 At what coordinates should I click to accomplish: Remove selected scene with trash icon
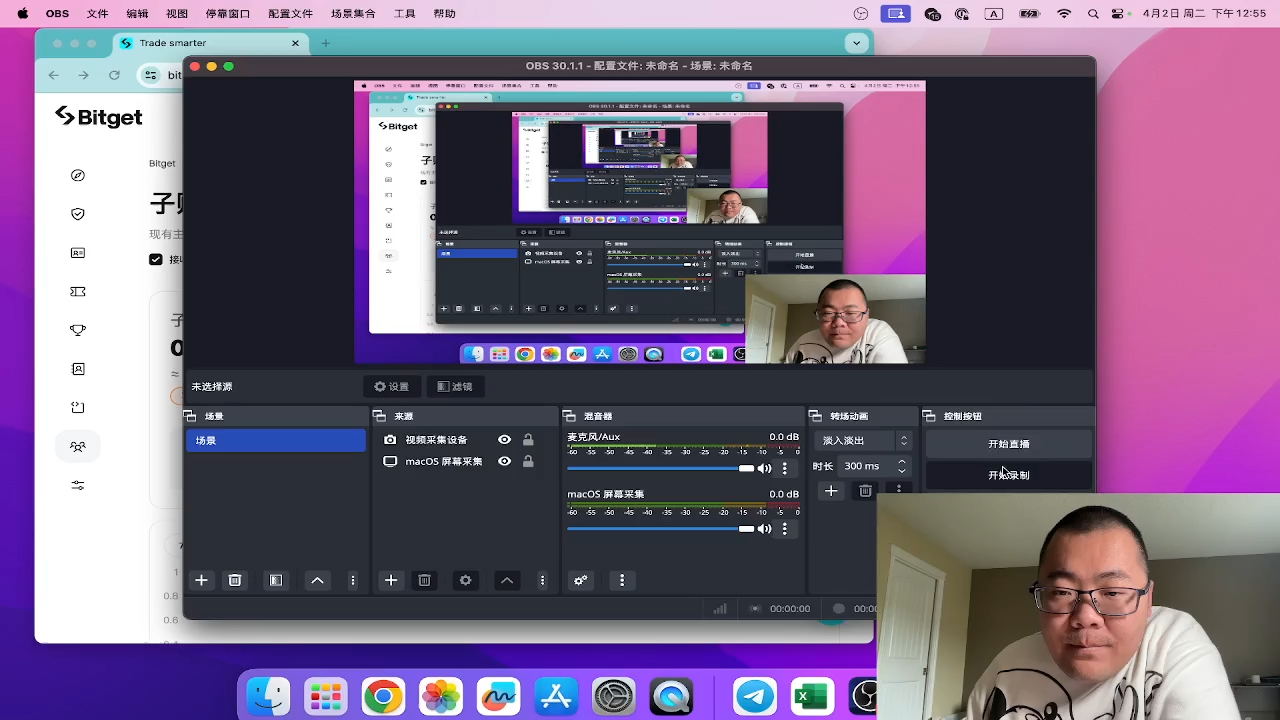tap(235, 580)
